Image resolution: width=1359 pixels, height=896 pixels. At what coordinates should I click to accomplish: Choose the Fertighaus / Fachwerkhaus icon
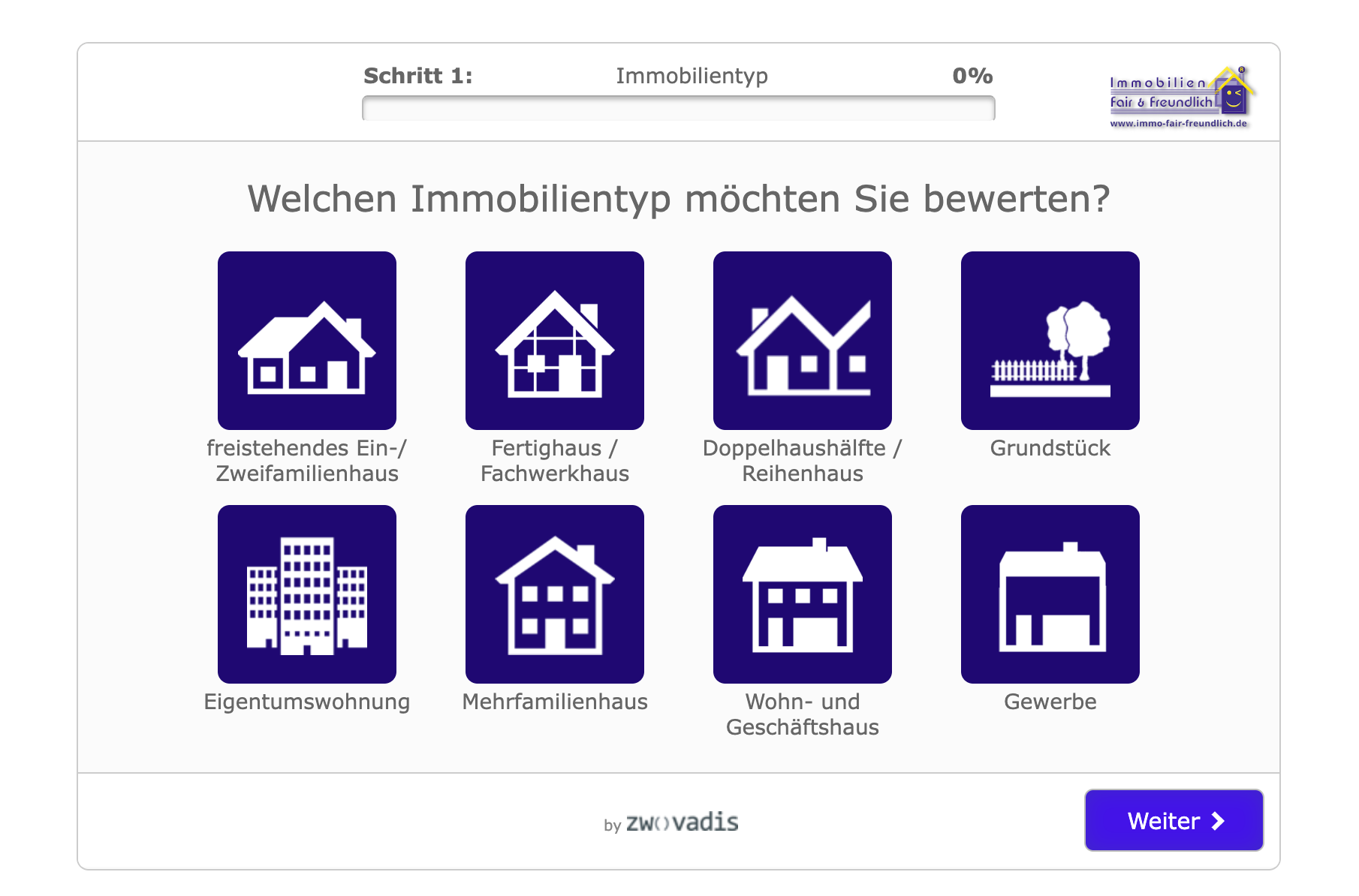[555, 341]
